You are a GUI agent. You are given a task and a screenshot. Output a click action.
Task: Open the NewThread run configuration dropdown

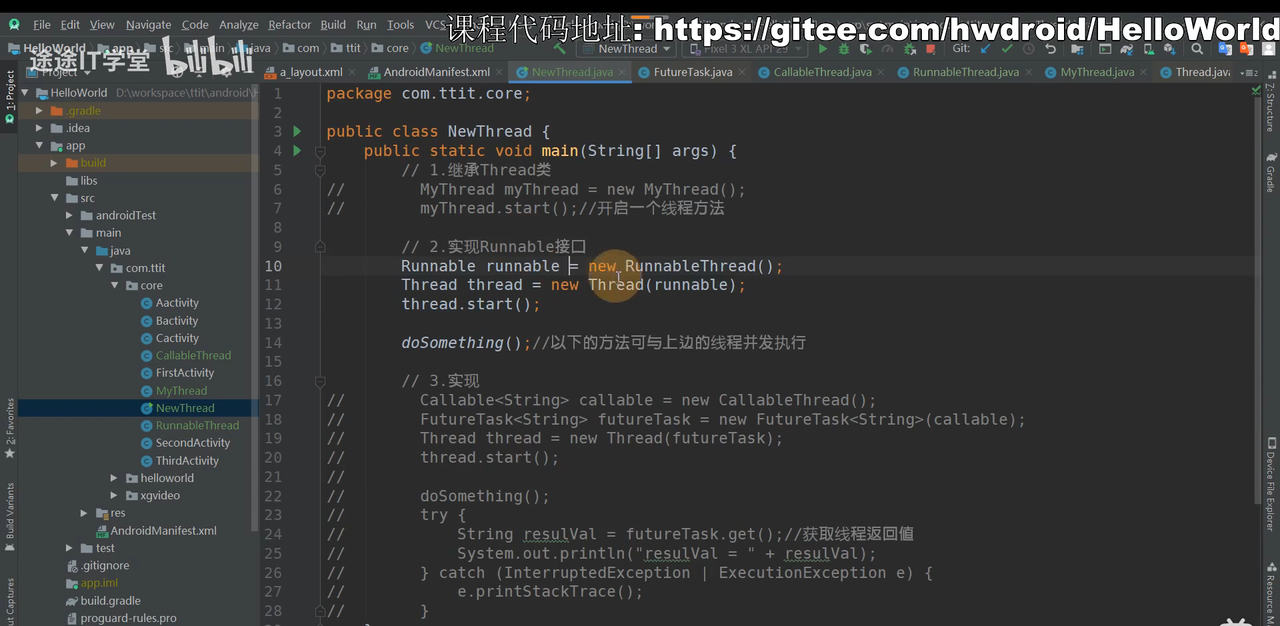[628, 48]
